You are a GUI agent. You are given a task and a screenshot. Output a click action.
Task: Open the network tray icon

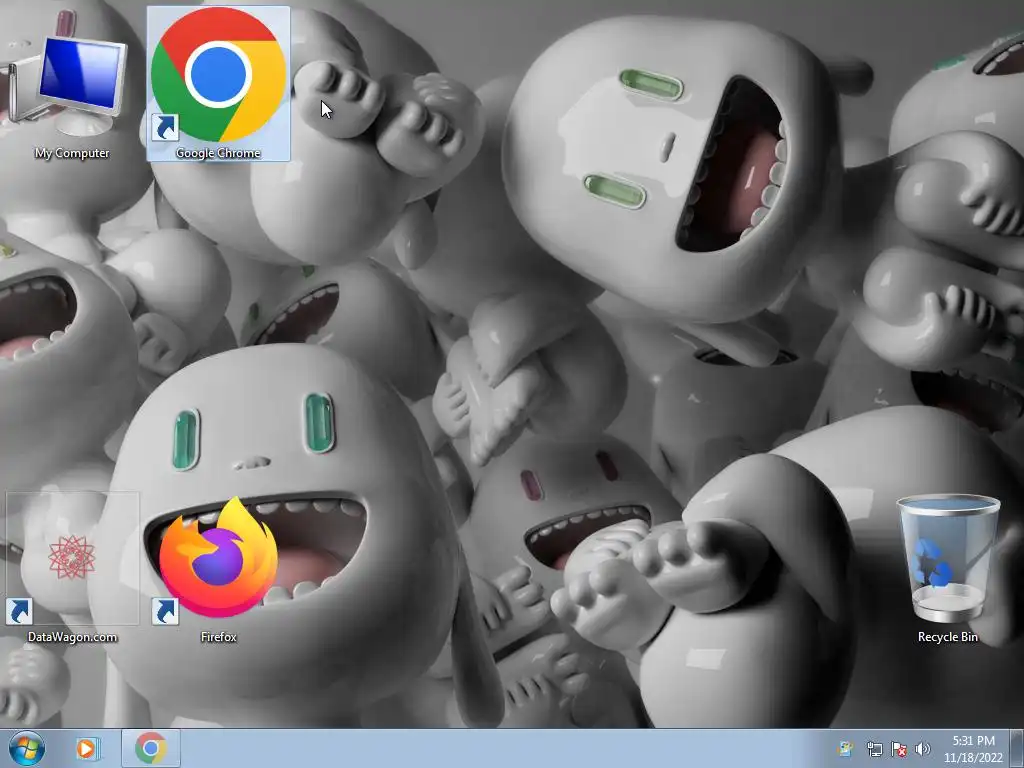[874, 749]
